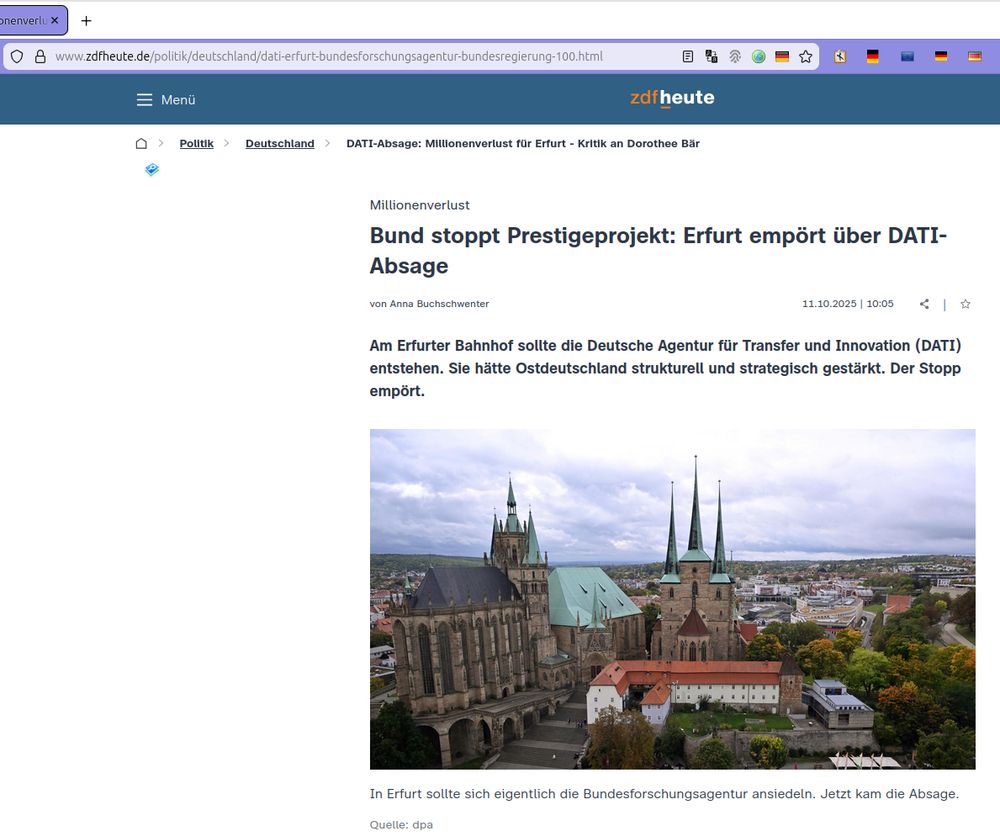
Task: Toggle reader view in address bar
Action: (x=687, y=57)
